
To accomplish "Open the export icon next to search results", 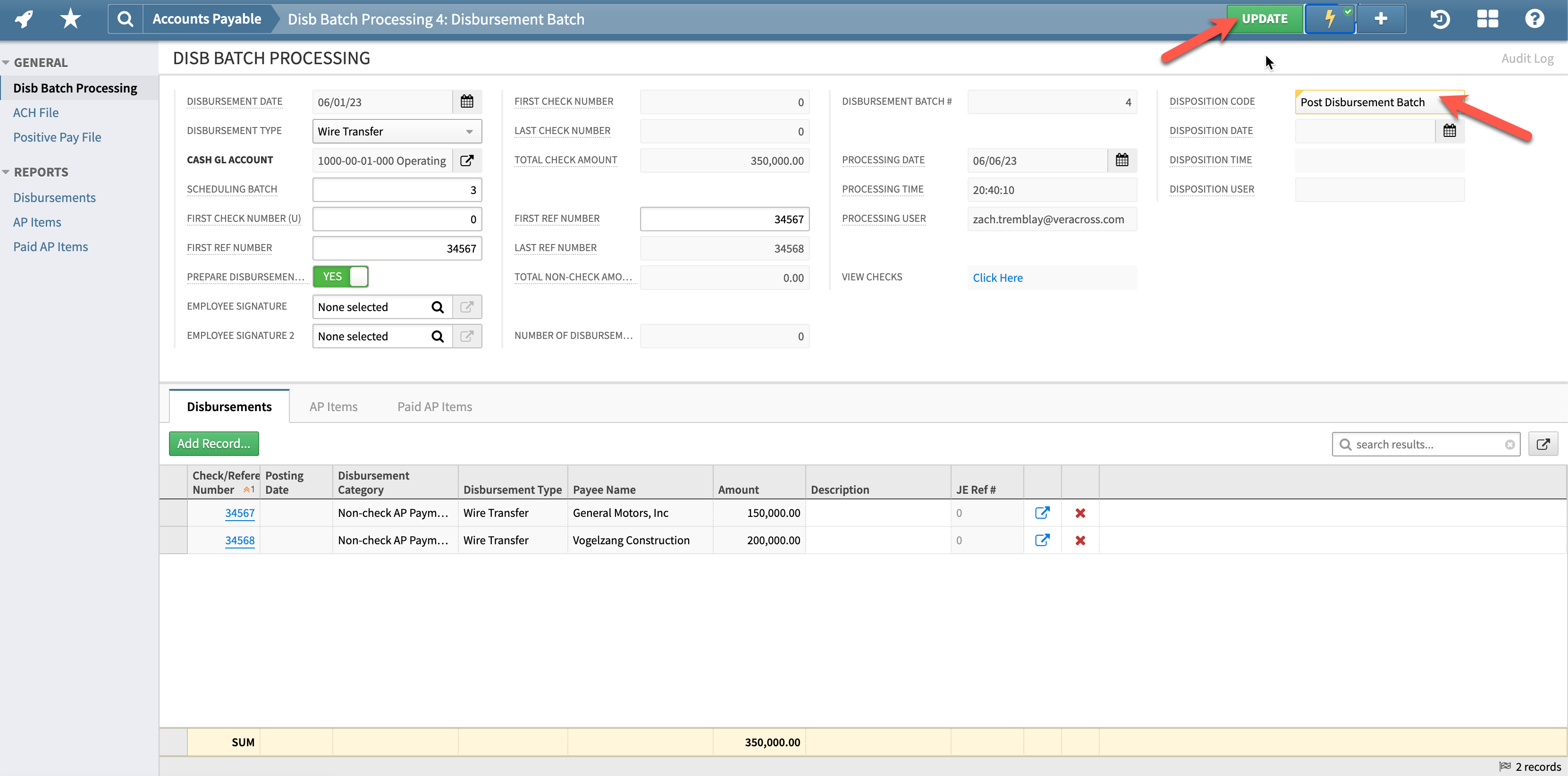I will click(1543, 444).
